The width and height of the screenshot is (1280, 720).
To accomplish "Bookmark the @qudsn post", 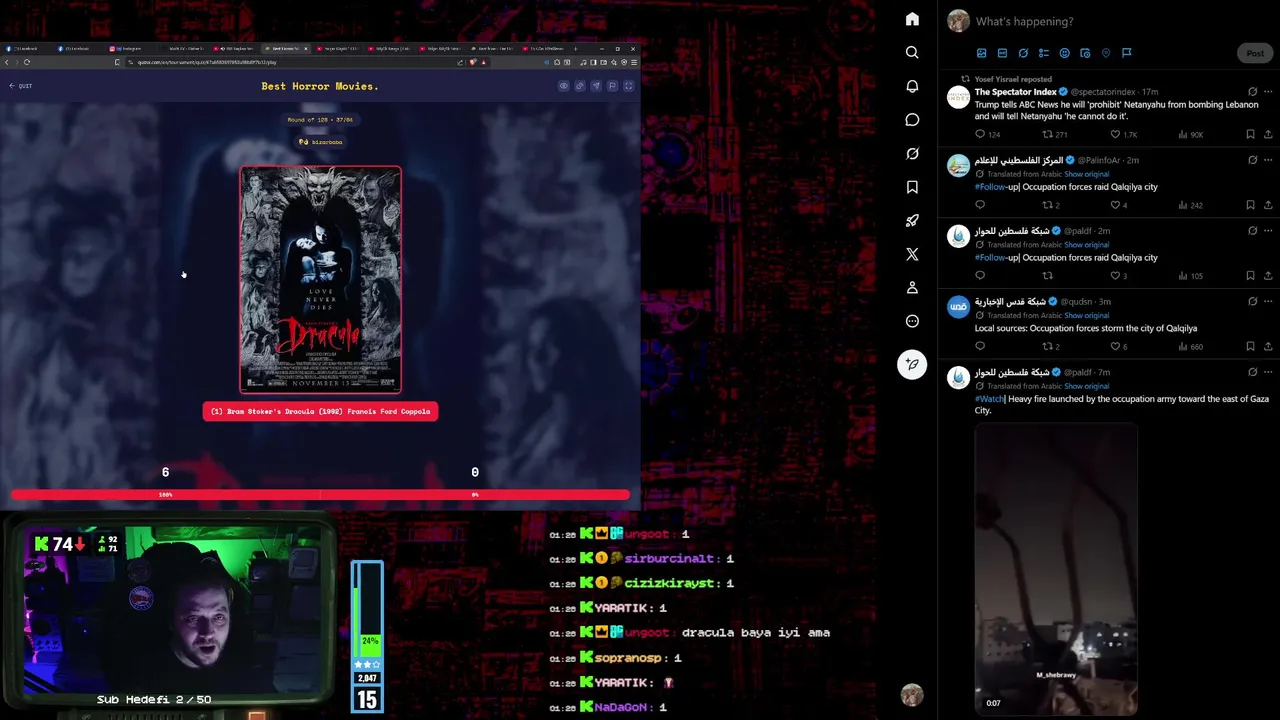I will tap(1250, 346).
